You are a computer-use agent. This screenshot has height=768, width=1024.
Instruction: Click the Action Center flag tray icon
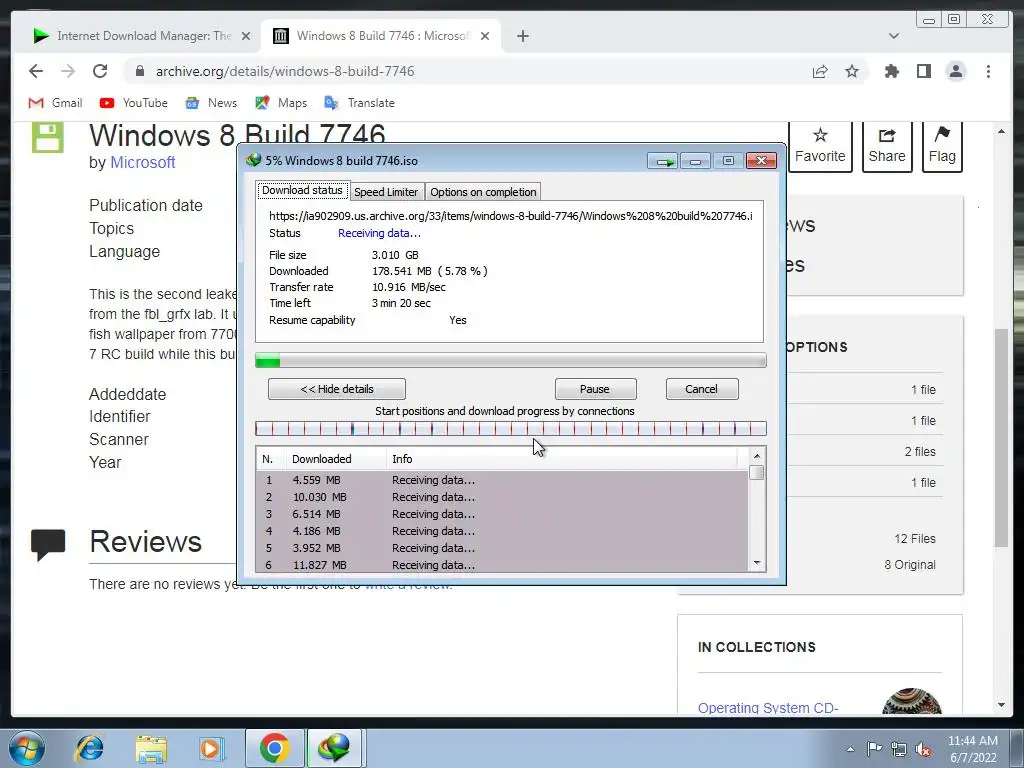coord(874,748)
